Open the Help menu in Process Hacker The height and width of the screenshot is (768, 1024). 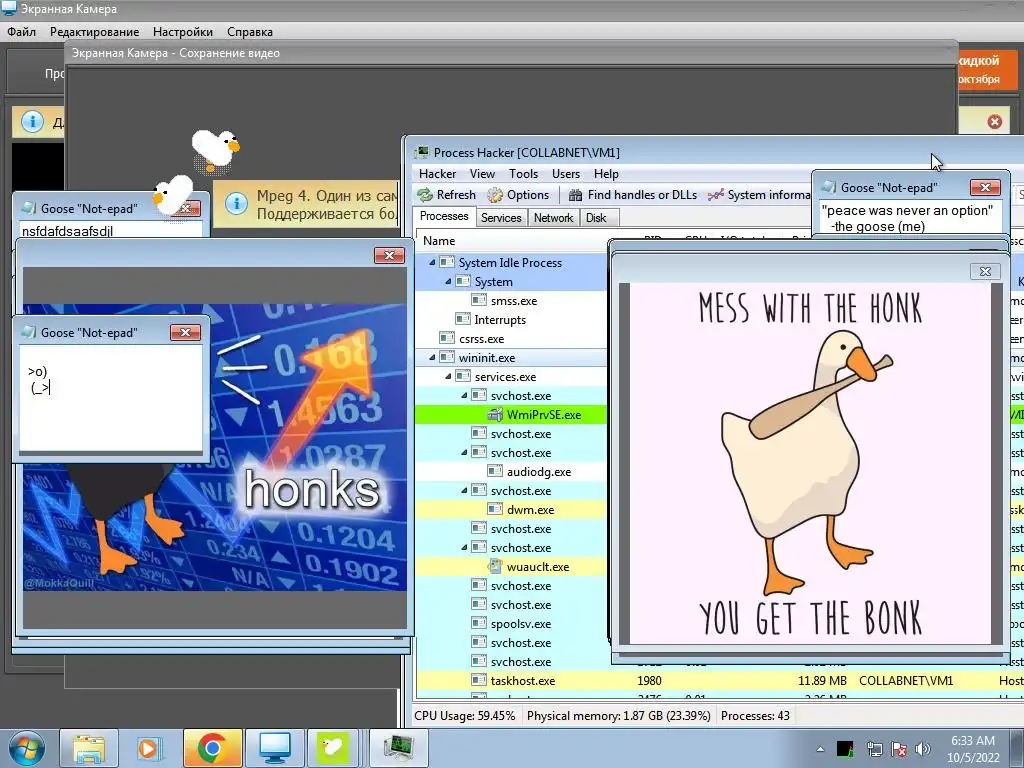606,174
